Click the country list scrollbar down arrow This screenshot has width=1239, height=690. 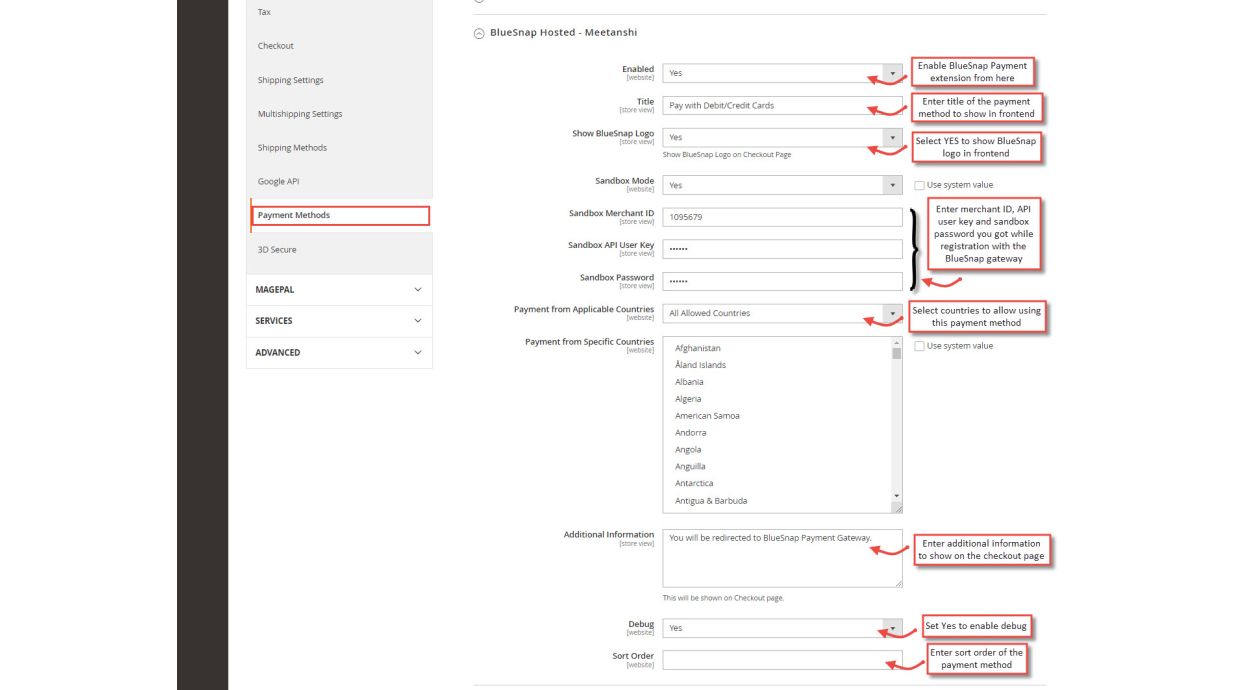pyautogui.click(x=896, y=496)
